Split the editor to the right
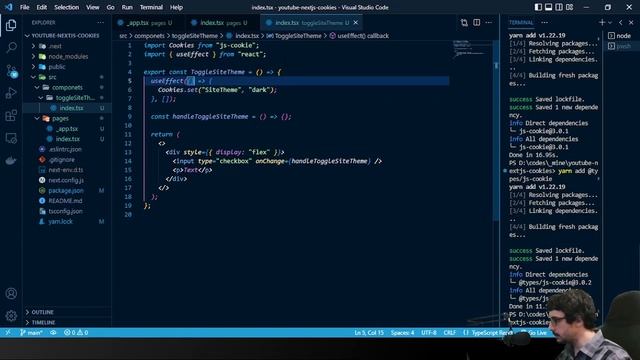Screen dimensions: 640x360 (476, 22)
